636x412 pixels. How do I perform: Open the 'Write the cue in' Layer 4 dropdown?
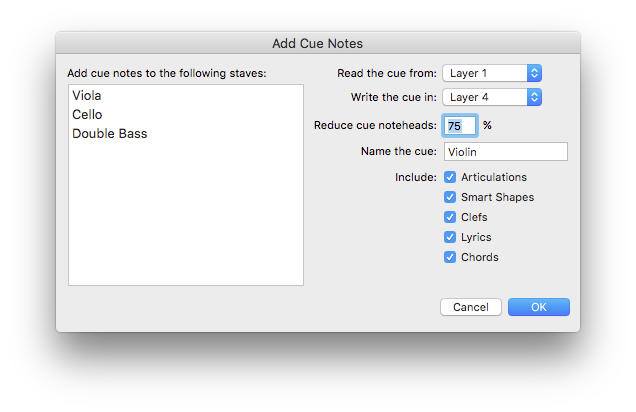tap(492, 97)
